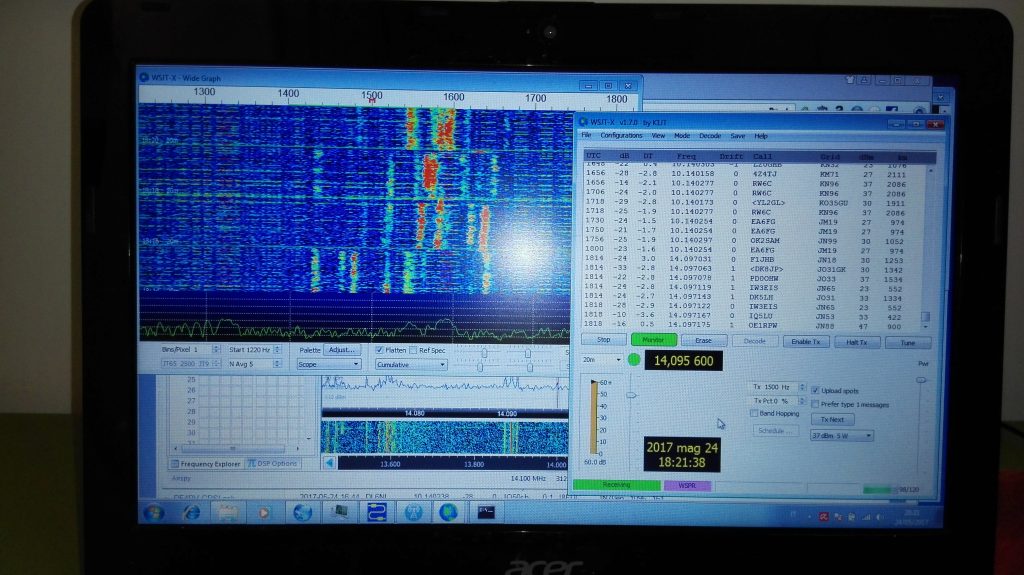Open the Mode menu

(x=682, y=135)
